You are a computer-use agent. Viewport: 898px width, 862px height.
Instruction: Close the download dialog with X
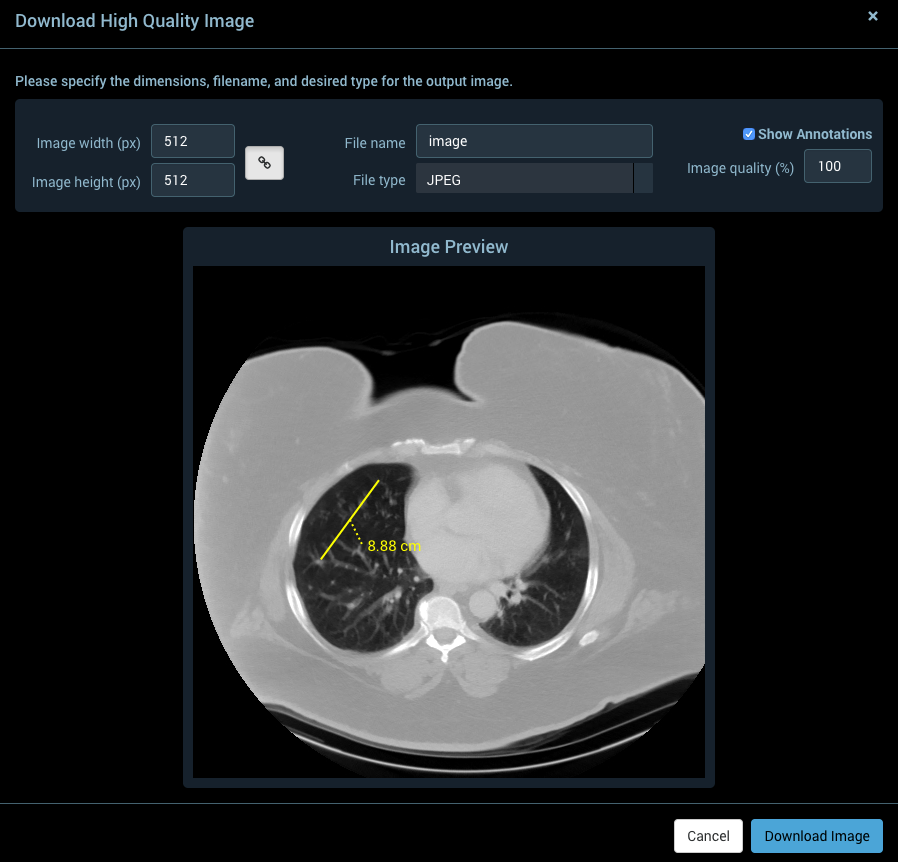[873, 16]
